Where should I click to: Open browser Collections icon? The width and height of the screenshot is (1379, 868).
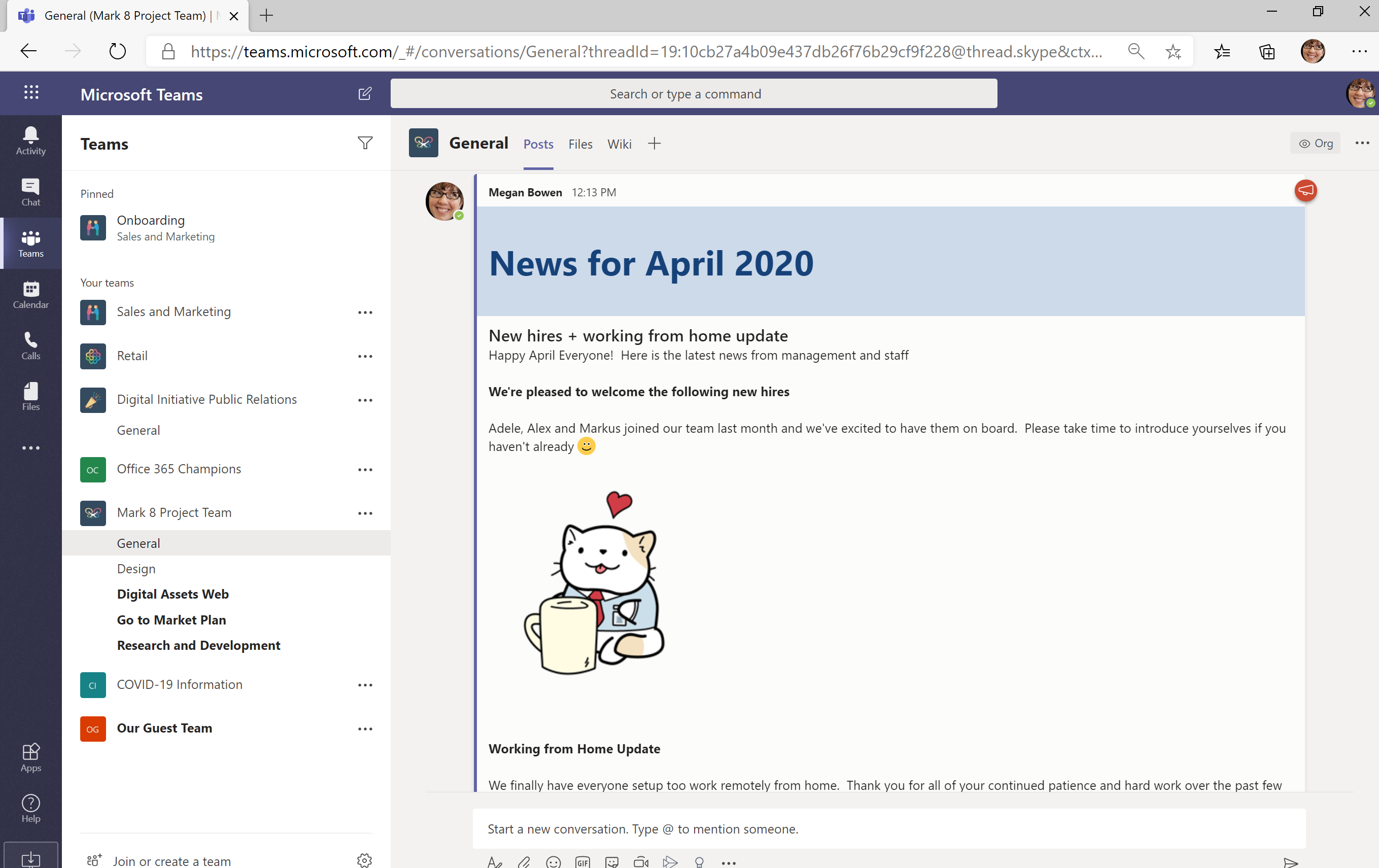pos(1267,52)
